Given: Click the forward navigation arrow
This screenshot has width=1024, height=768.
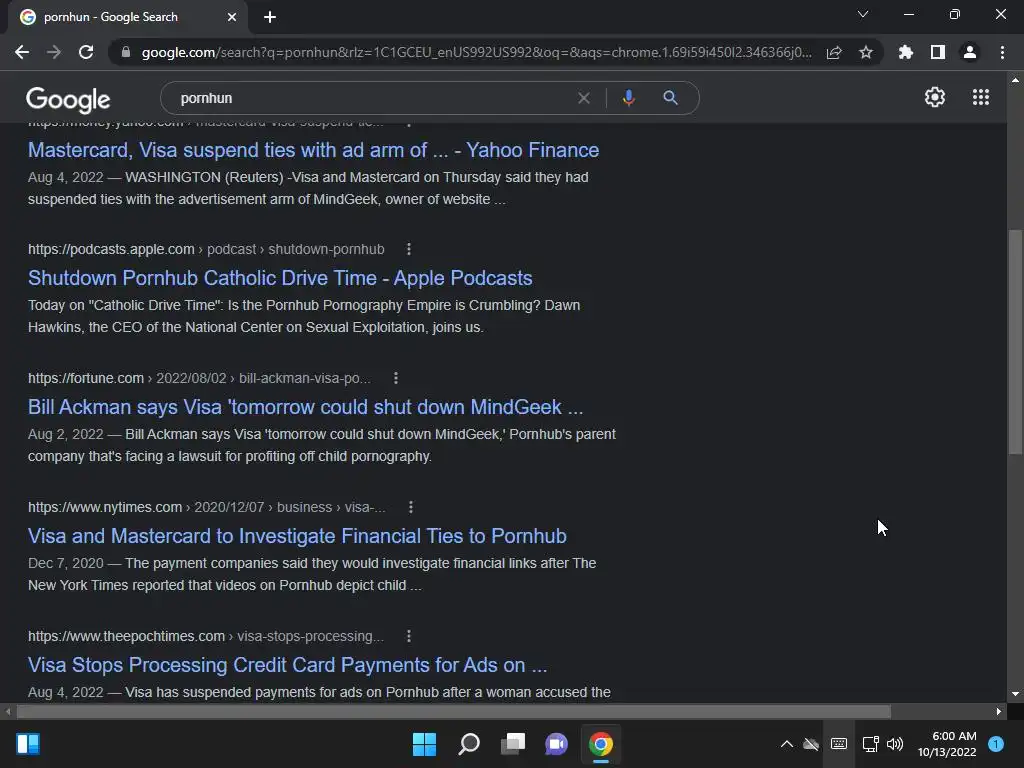Looking at the screenshot, I should point(54,52).
